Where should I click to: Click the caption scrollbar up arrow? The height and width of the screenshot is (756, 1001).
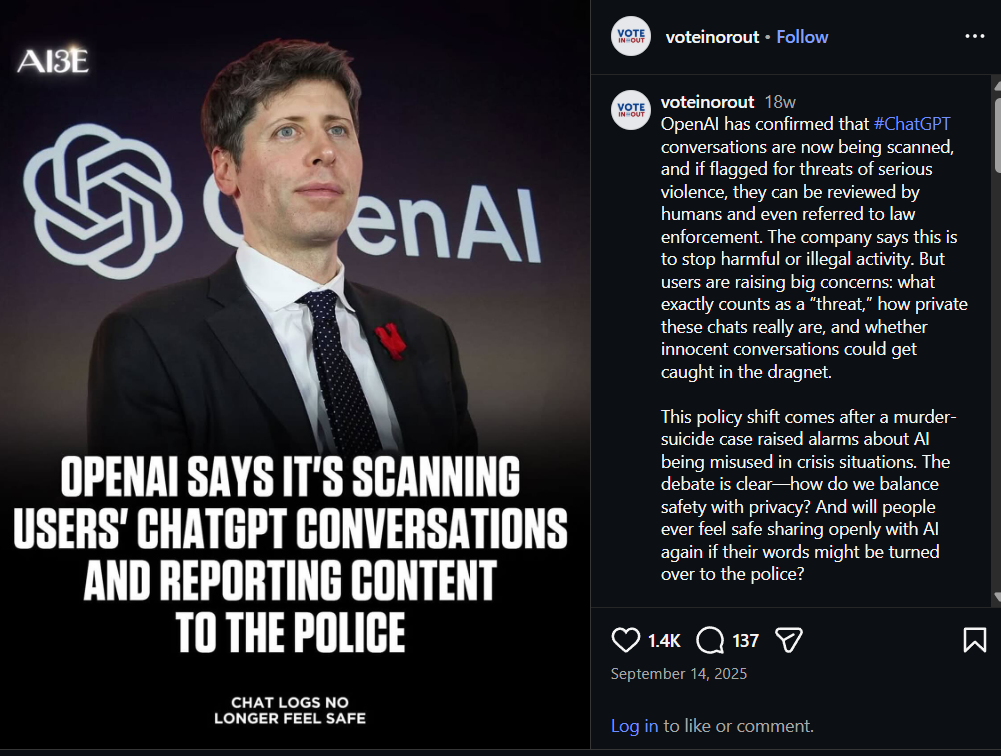click(997, 81)
